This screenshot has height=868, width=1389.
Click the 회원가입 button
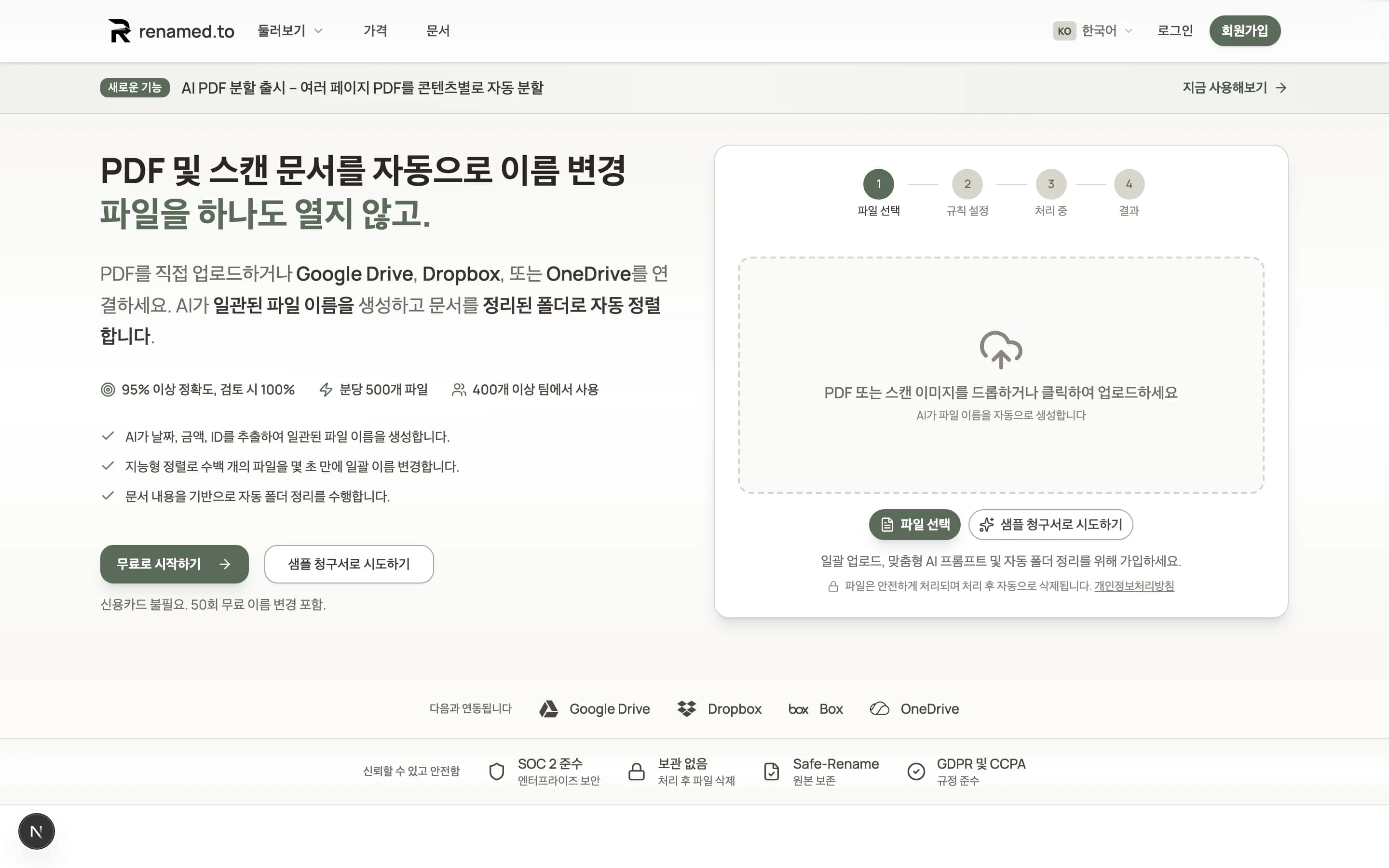click(1245, 30)
